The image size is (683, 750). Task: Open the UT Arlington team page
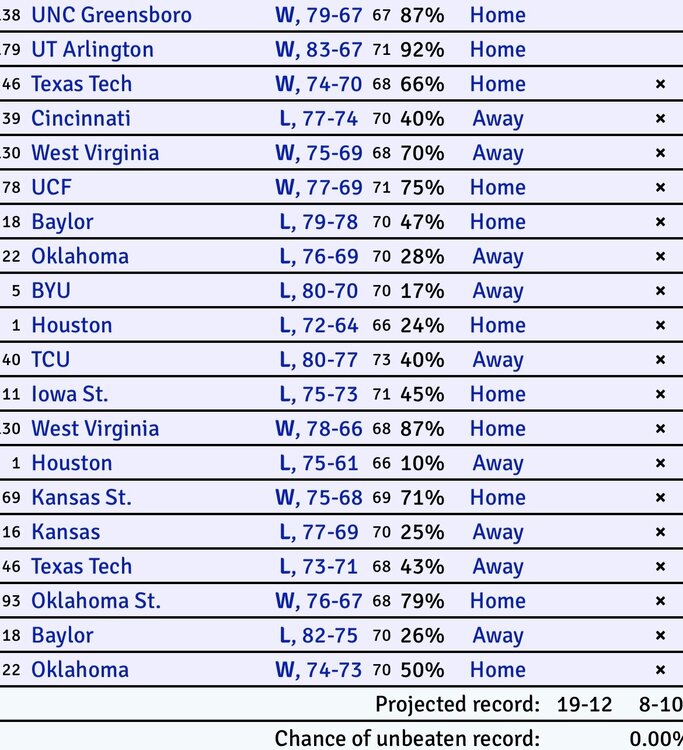click(92, 50)
